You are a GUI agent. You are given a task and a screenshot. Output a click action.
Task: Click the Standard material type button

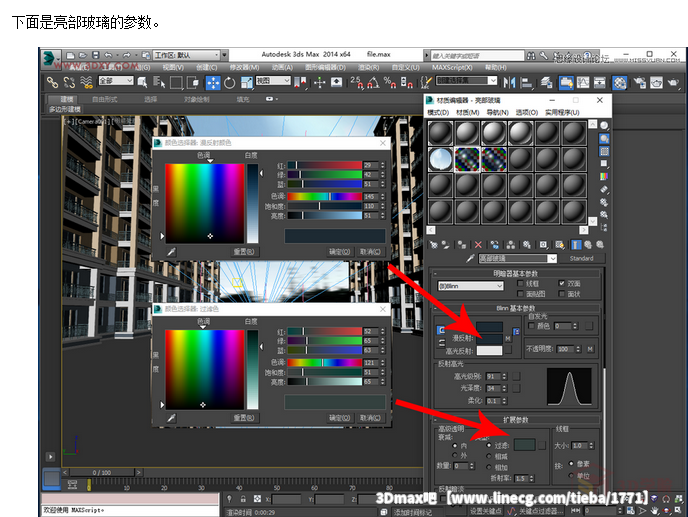pyautogui.click(x=581, y=258)
